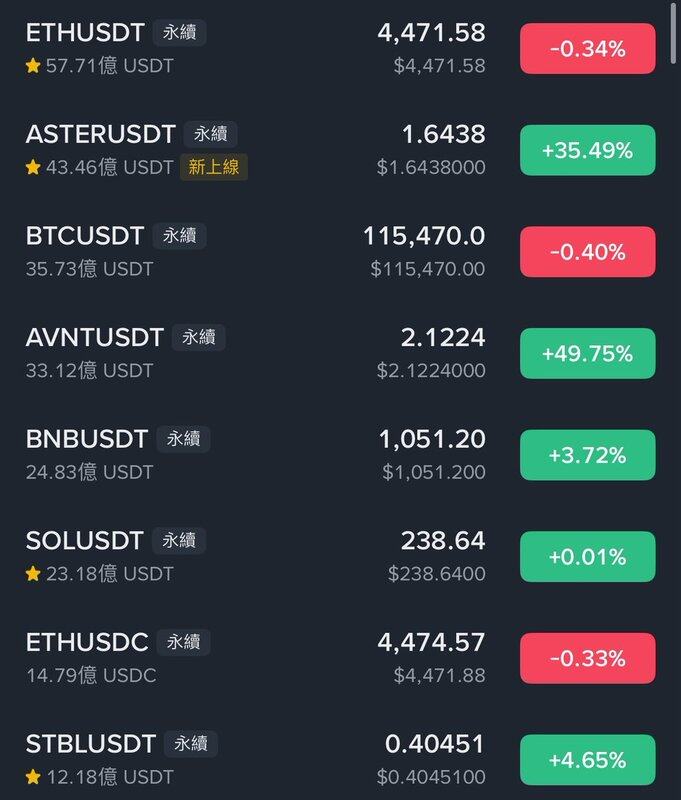
Task: Tap the ETHUSDC -0.33% change button
Action: pos(588,658)
